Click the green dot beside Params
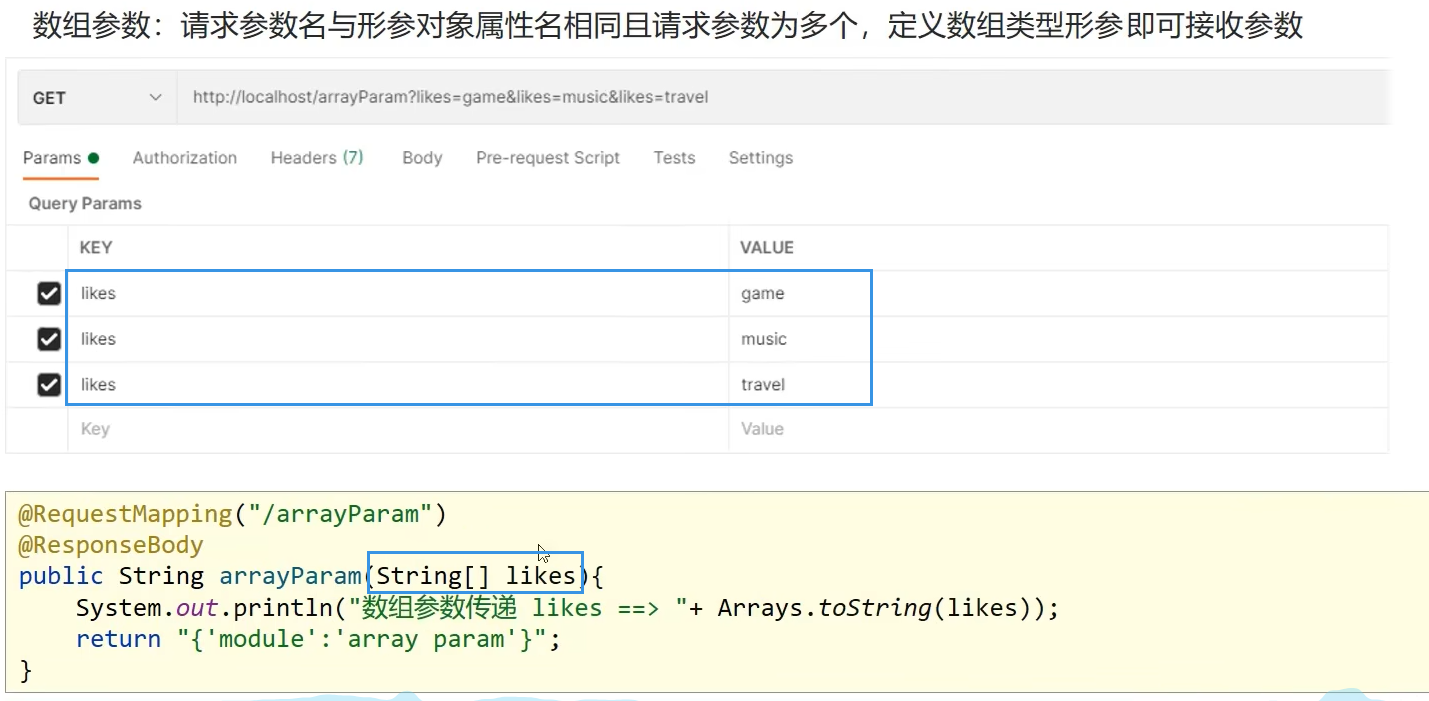 point(94,158)
